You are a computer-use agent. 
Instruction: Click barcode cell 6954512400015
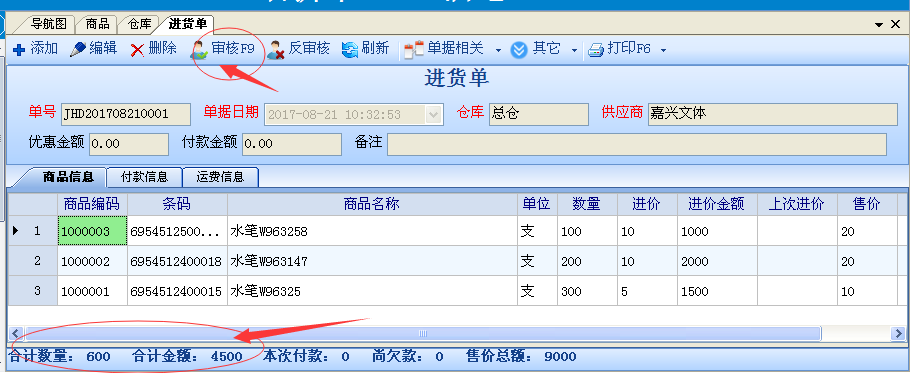coord(177,291)
